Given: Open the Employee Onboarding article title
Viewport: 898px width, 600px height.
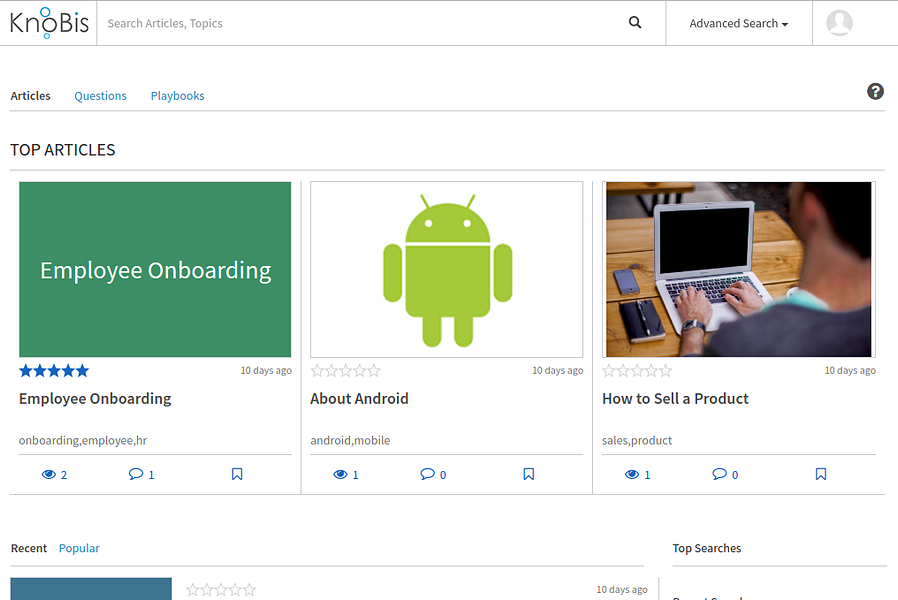Looking at the screenshot, I should click(95, 398).
